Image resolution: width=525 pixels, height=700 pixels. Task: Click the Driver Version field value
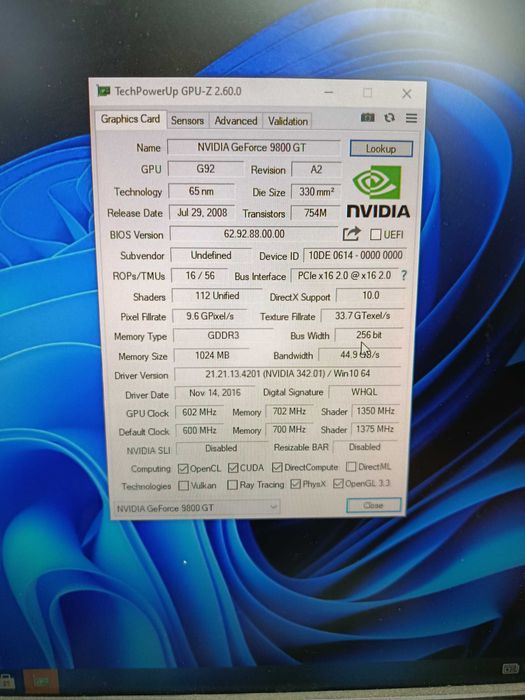tap(288, 374)
